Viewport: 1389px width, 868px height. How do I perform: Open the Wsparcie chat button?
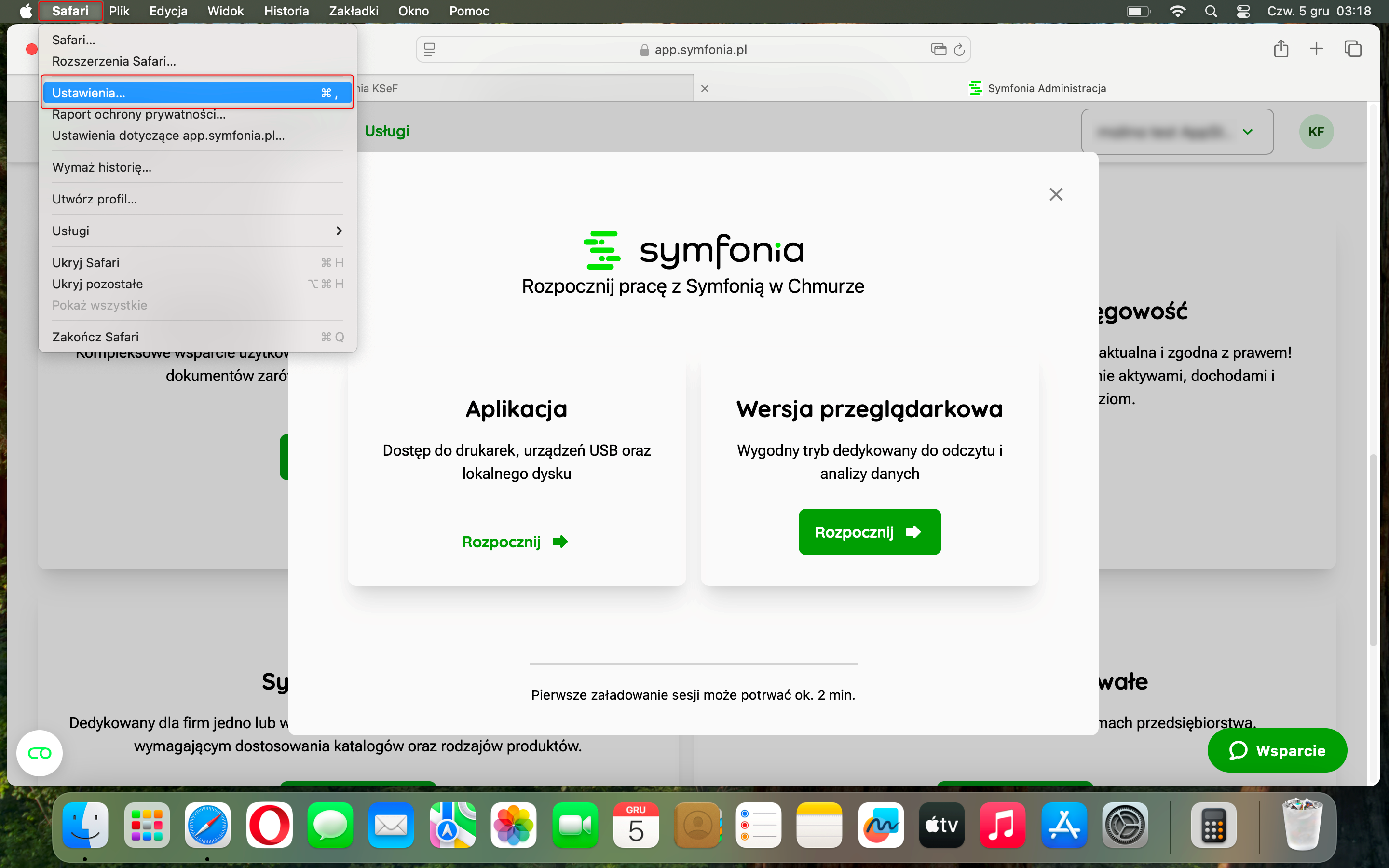(x=1277, y=750)
